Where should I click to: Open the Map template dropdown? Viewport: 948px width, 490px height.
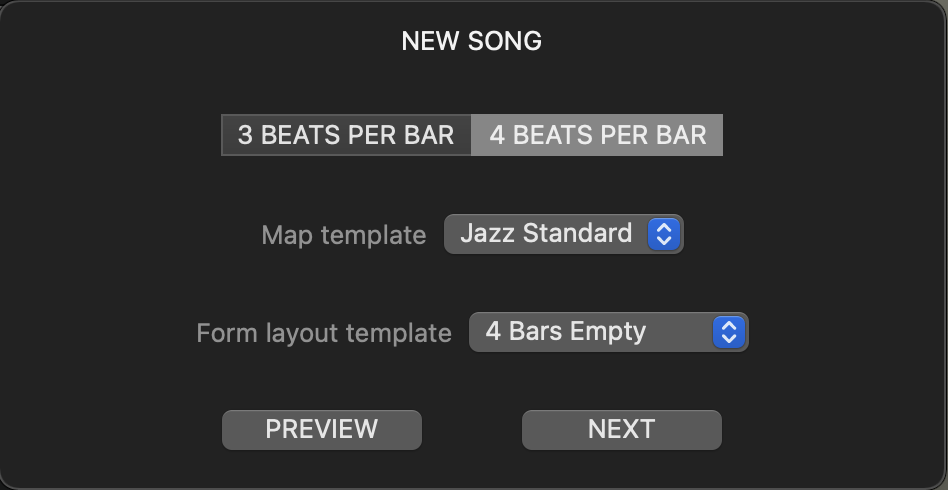click(x=563, y=234)
